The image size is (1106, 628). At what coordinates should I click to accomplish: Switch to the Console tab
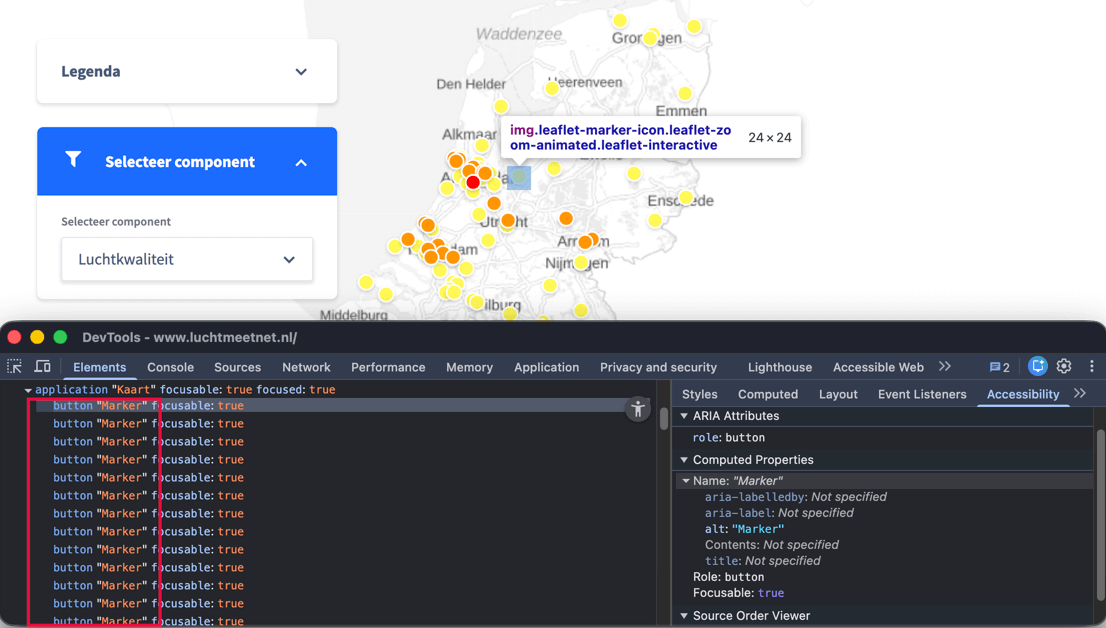coord(170,367)
